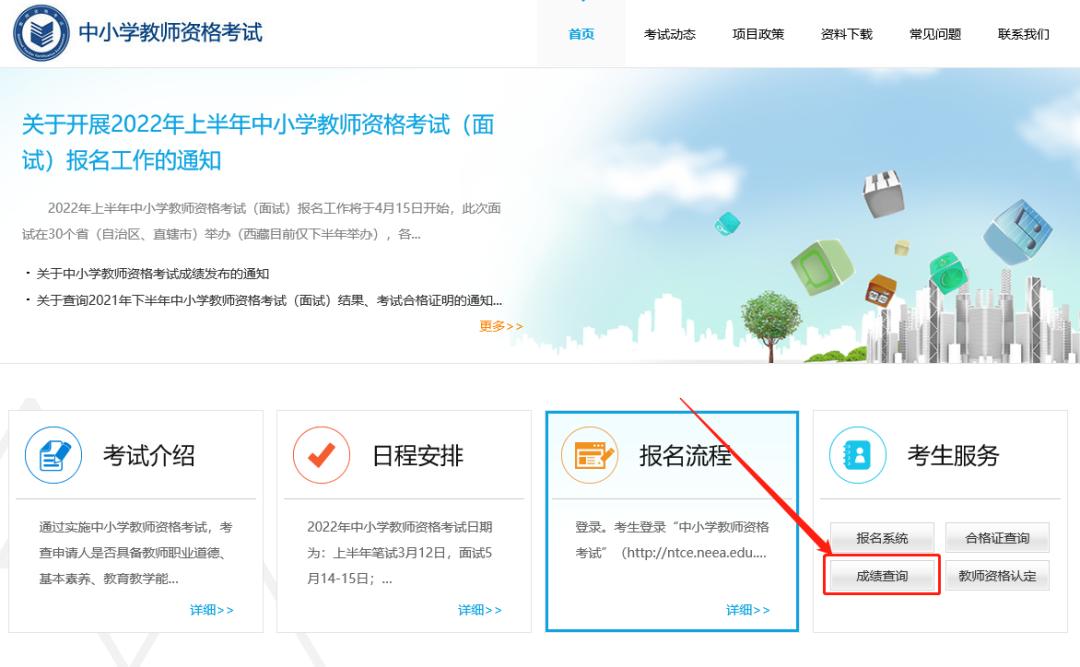Screen dimensions: 1080x667
Task: Open the 首页 menu tab
Action: [581, 33]
